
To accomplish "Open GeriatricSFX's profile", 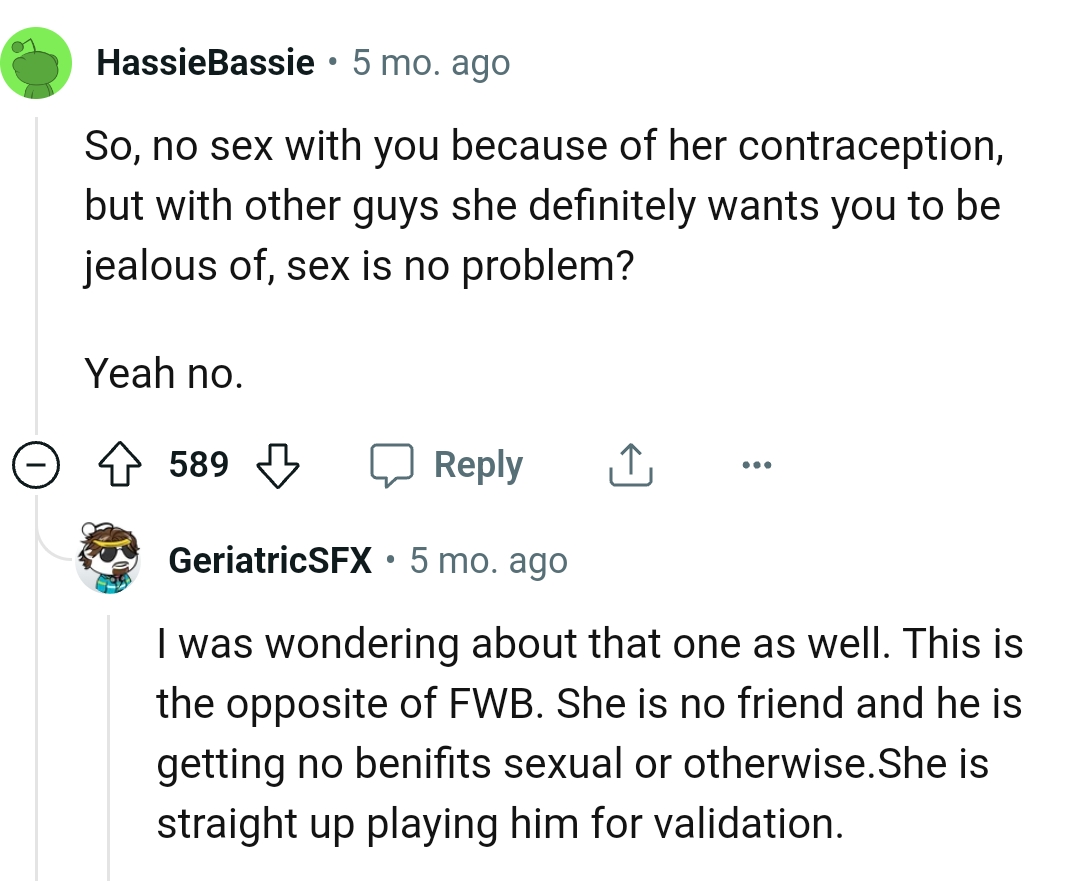I will (x=268, y=560).
